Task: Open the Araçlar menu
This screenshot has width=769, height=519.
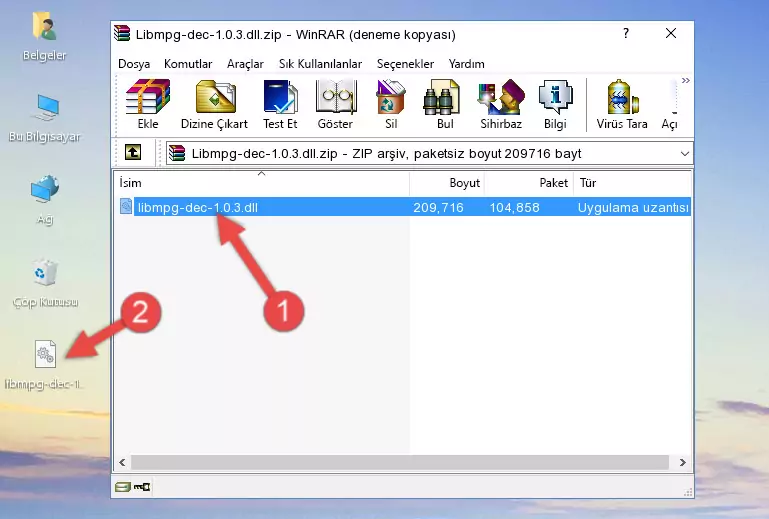Action: (245, 64)
